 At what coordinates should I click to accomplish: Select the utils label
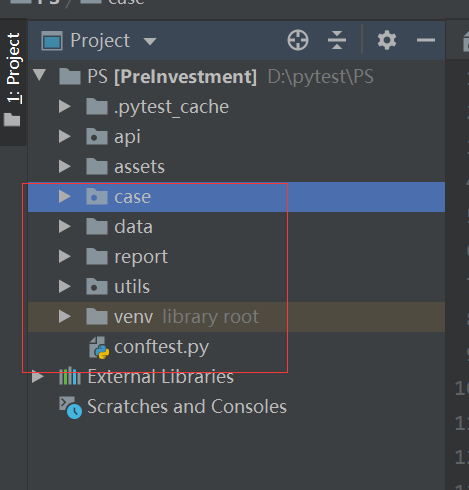132,287
